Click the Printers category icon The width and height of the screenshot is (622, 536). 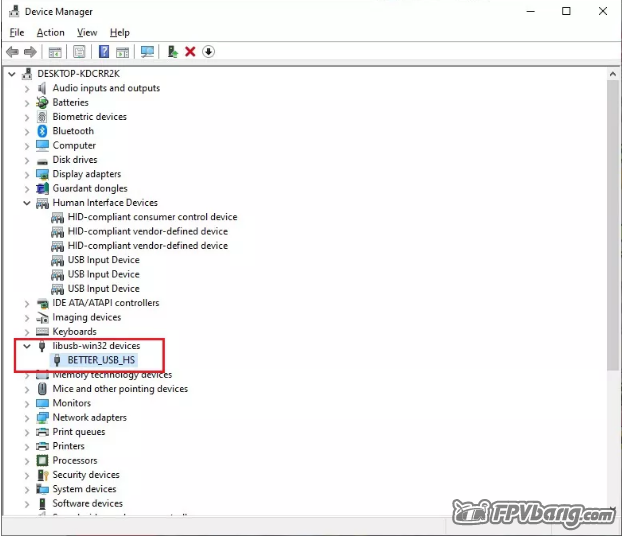coord(42,446)
